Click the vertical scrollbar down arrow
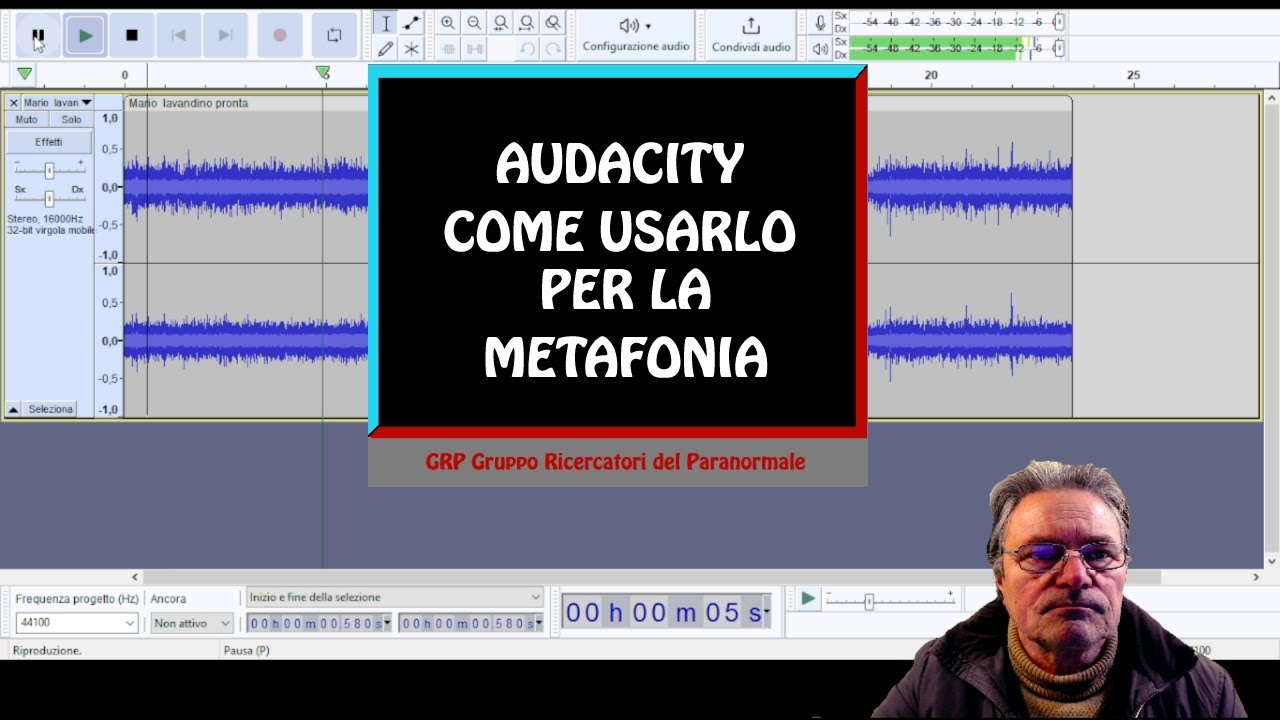 click(x=1271, y=561)
